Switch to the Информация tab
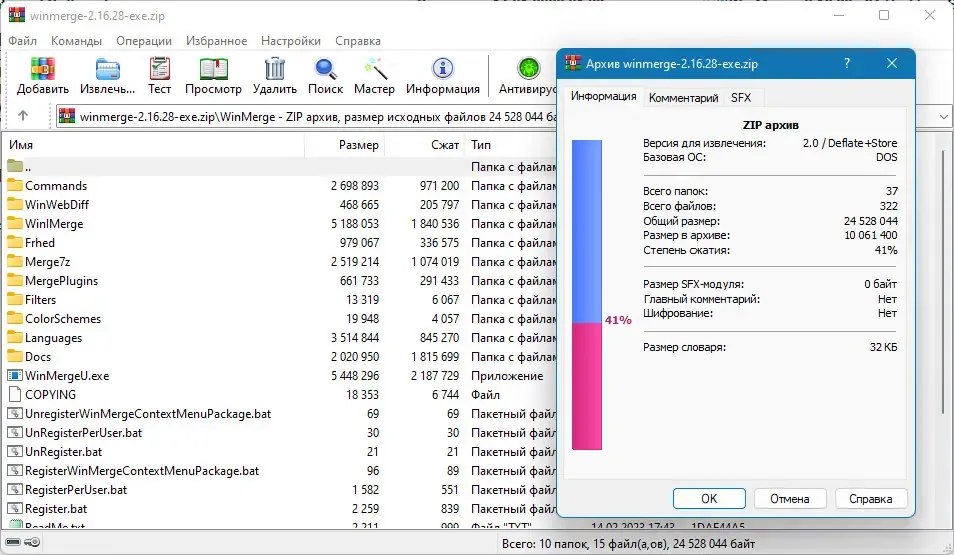 [x=604, y=97]
